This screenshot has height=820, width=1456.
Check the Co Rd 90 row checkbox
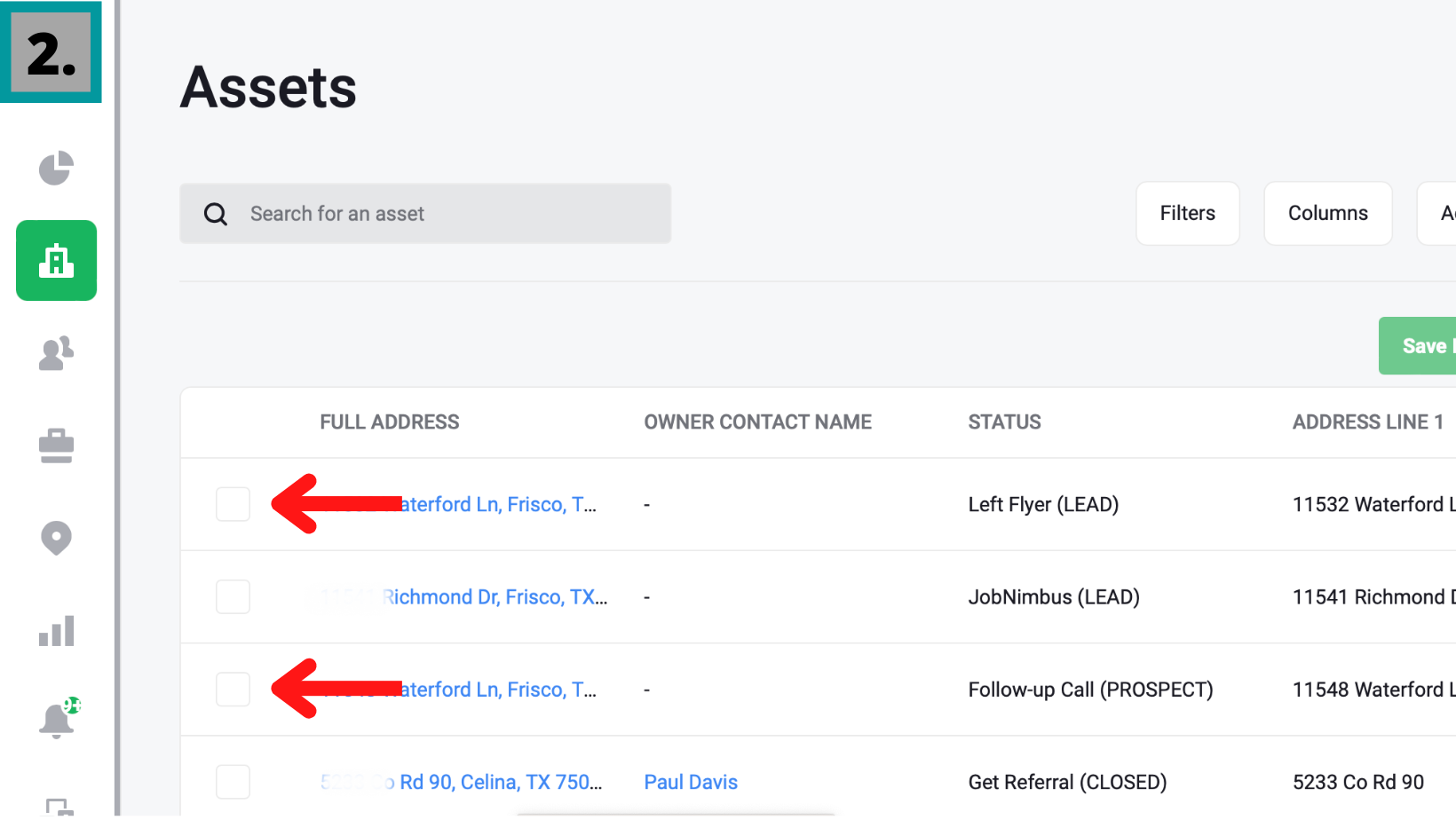233,782
